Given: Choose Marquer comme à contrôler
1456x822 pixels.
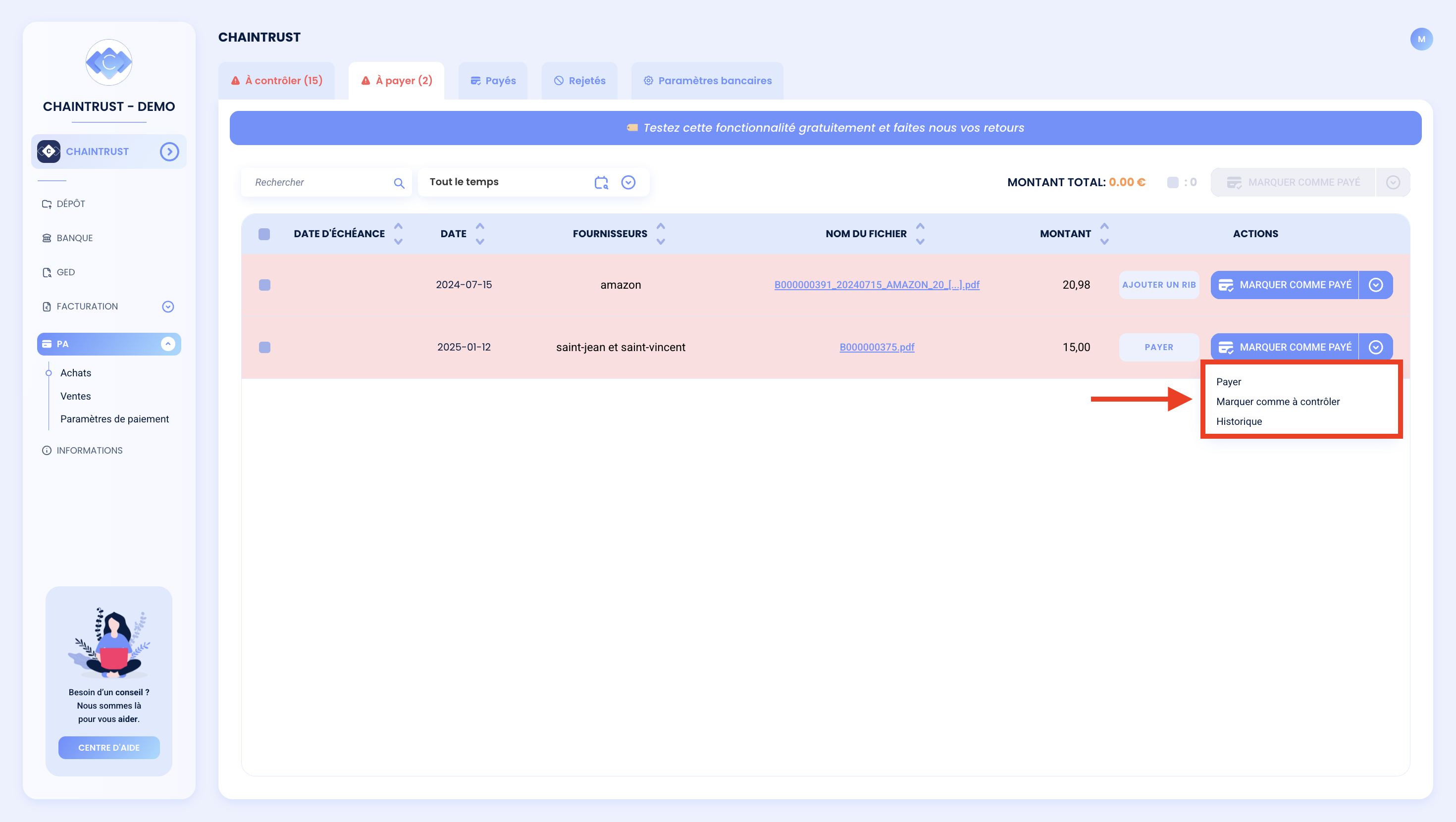Looking at the screenshot, I should (1278, 402).
